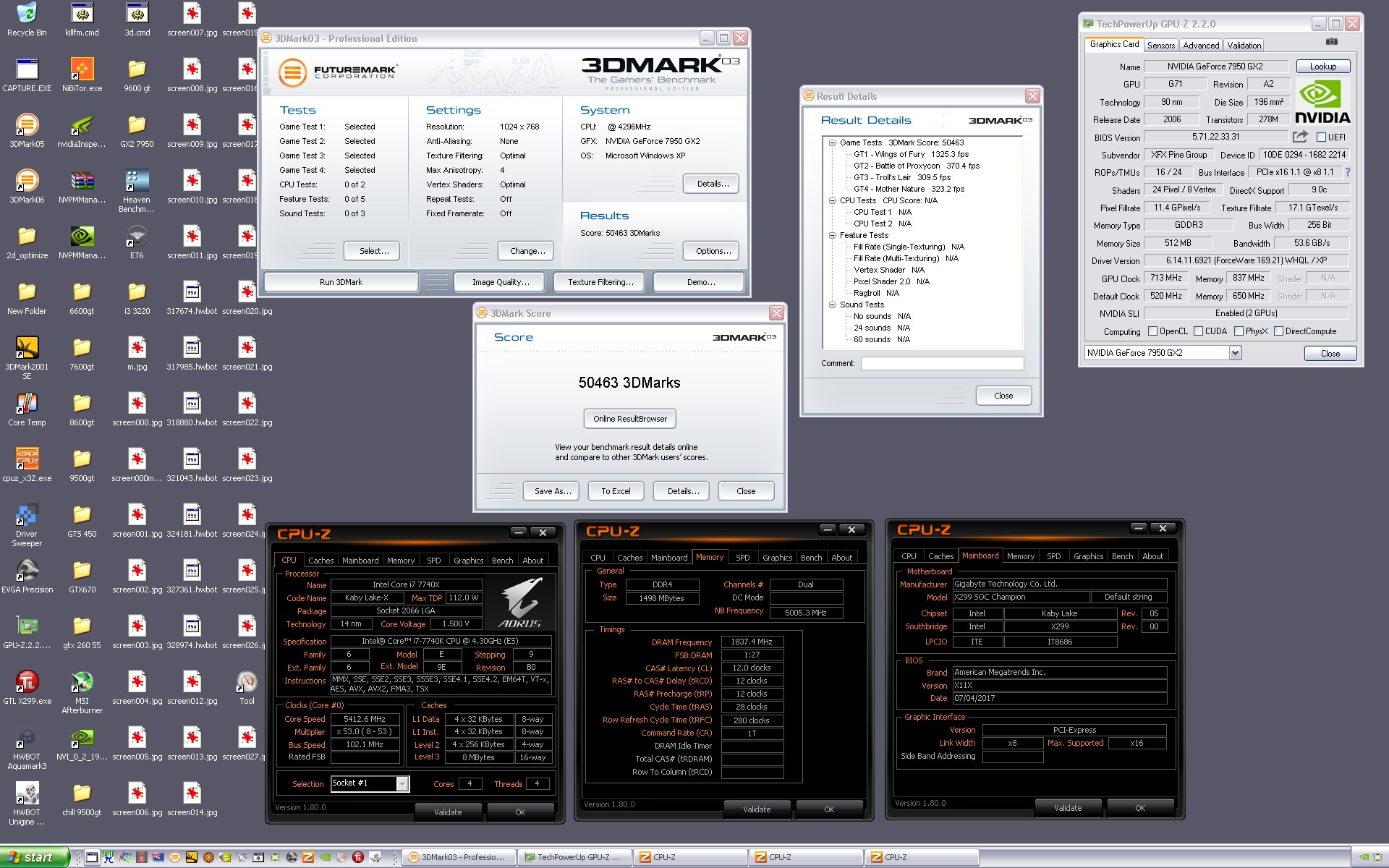This screenshot has height=868, width=1389.
Task: Click Image Quality button in 3DMark03
Action: (x=501, y=282)
